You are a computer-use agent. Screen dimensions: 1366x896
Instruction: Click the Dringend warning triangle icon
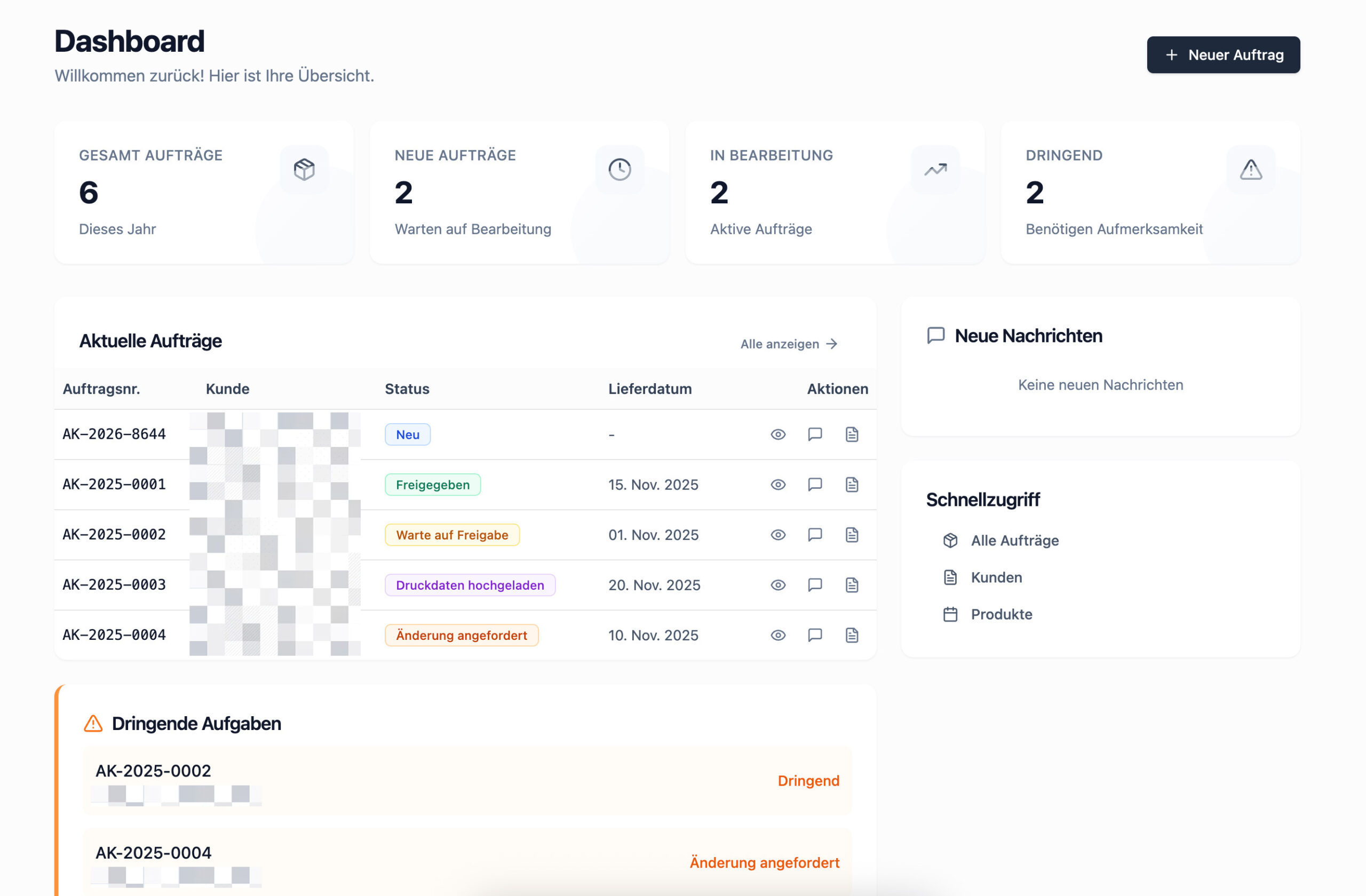pyautogui.click(x=1250, y=170)
